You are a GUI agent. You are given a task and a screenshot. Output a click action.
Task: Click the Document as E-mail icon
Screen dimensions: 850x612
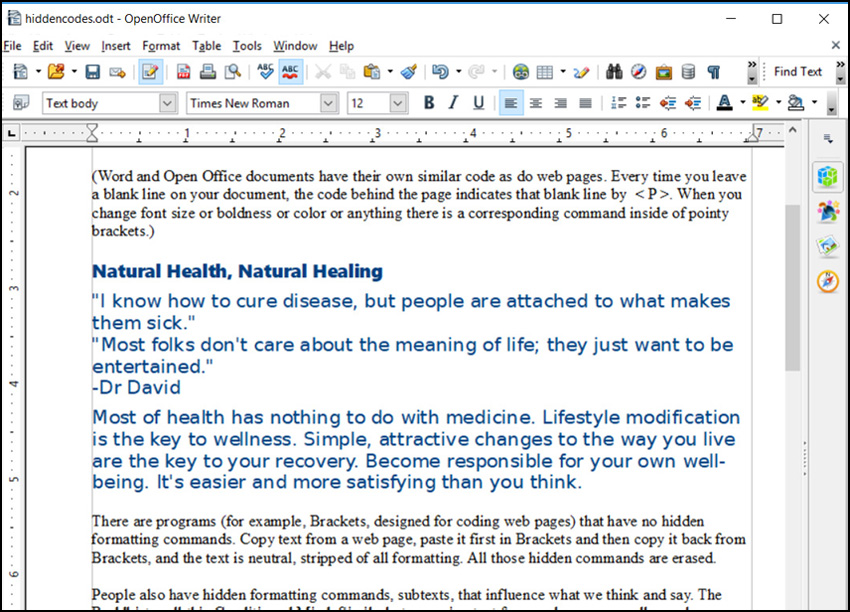pyautogui.click(x=117, y=72)
